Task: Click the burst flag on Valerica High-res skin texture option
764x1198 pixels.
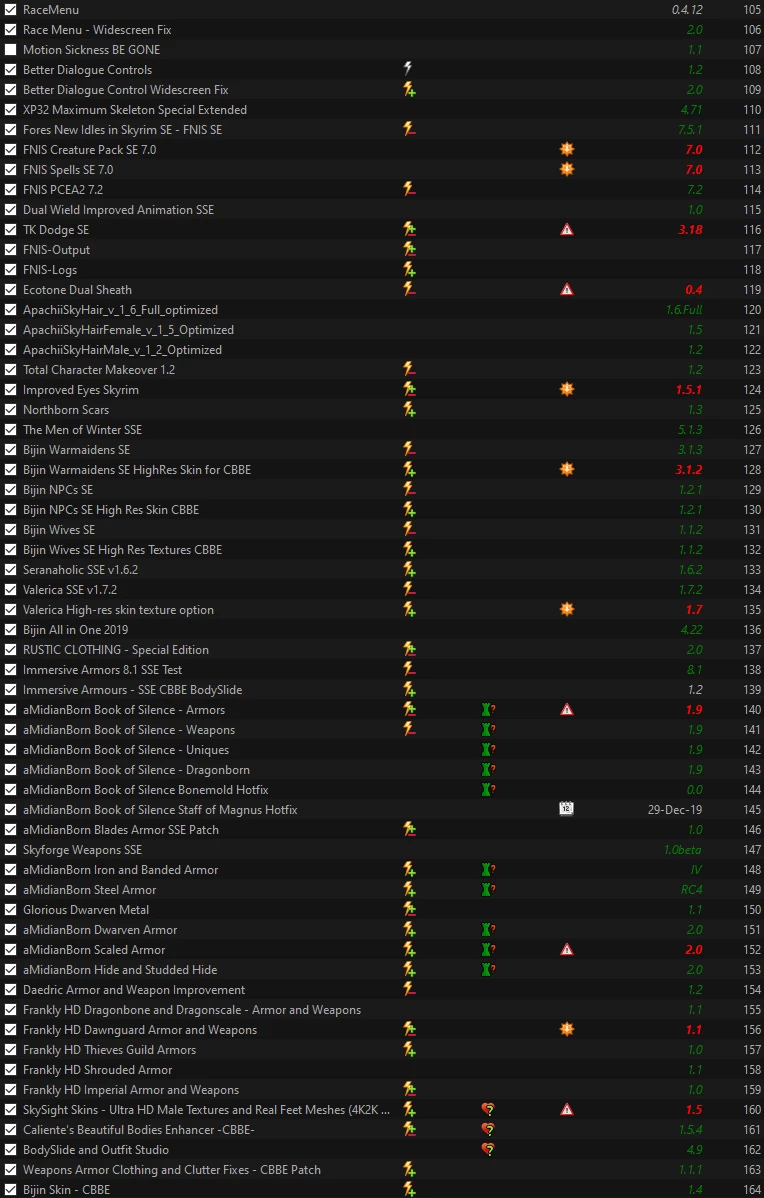Action: tap(566, 609)
